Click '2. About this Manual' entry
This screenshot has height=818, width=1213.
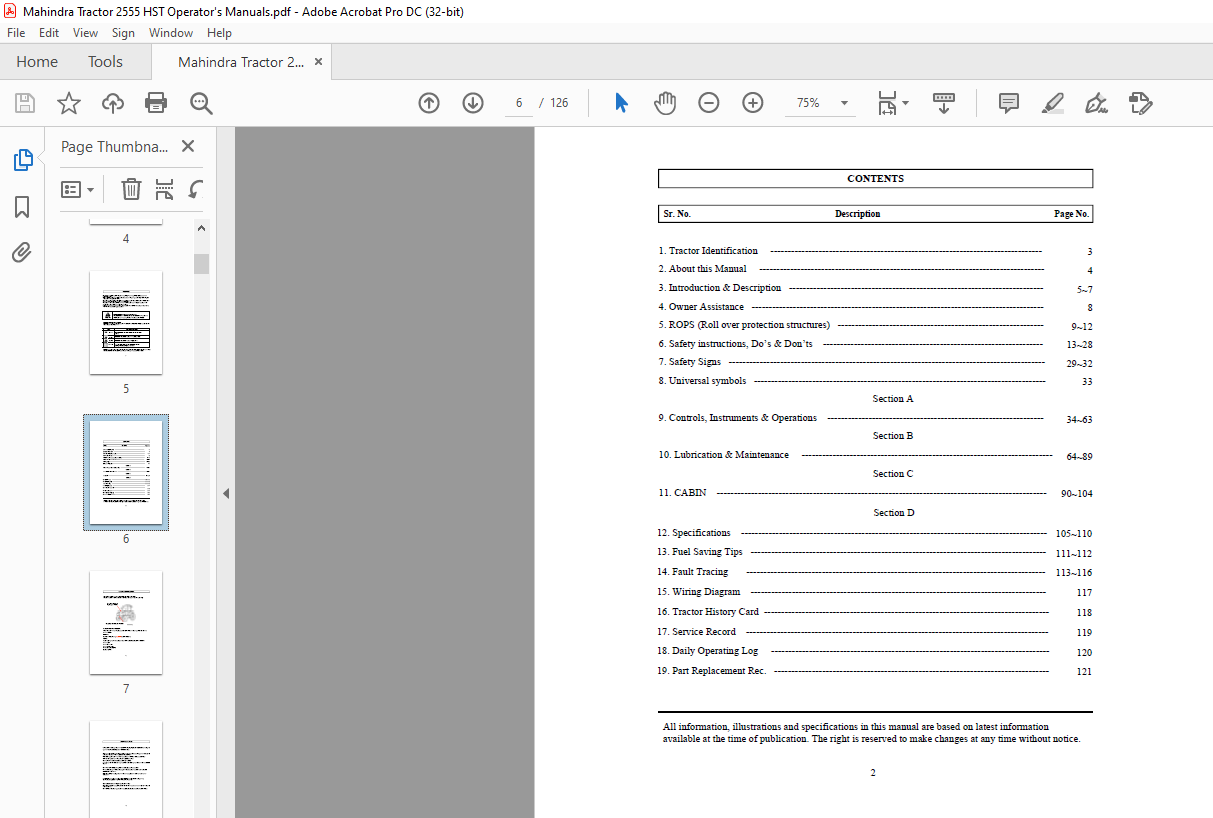click(702, 269)
